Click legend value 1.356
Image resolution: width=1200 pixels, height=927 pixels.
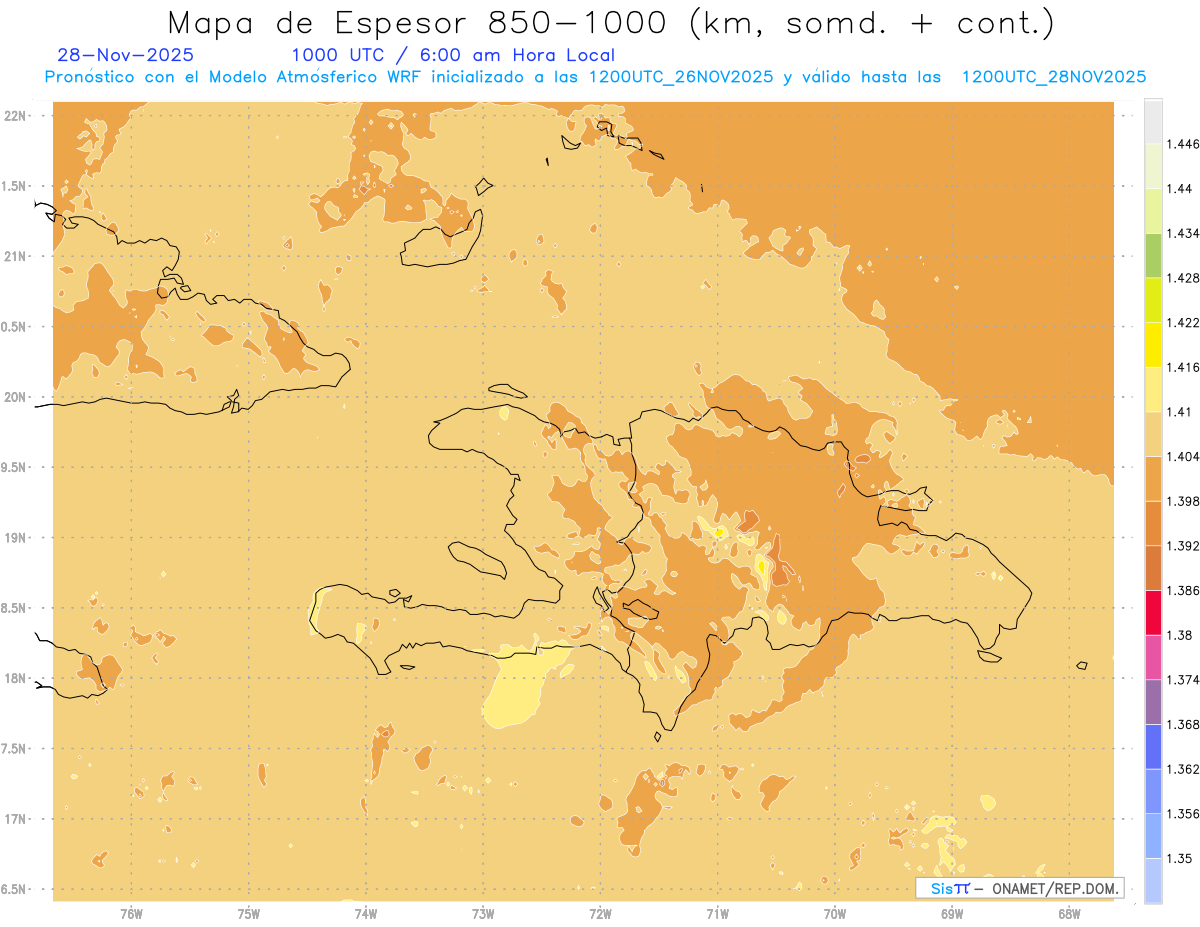[1182, 814]
